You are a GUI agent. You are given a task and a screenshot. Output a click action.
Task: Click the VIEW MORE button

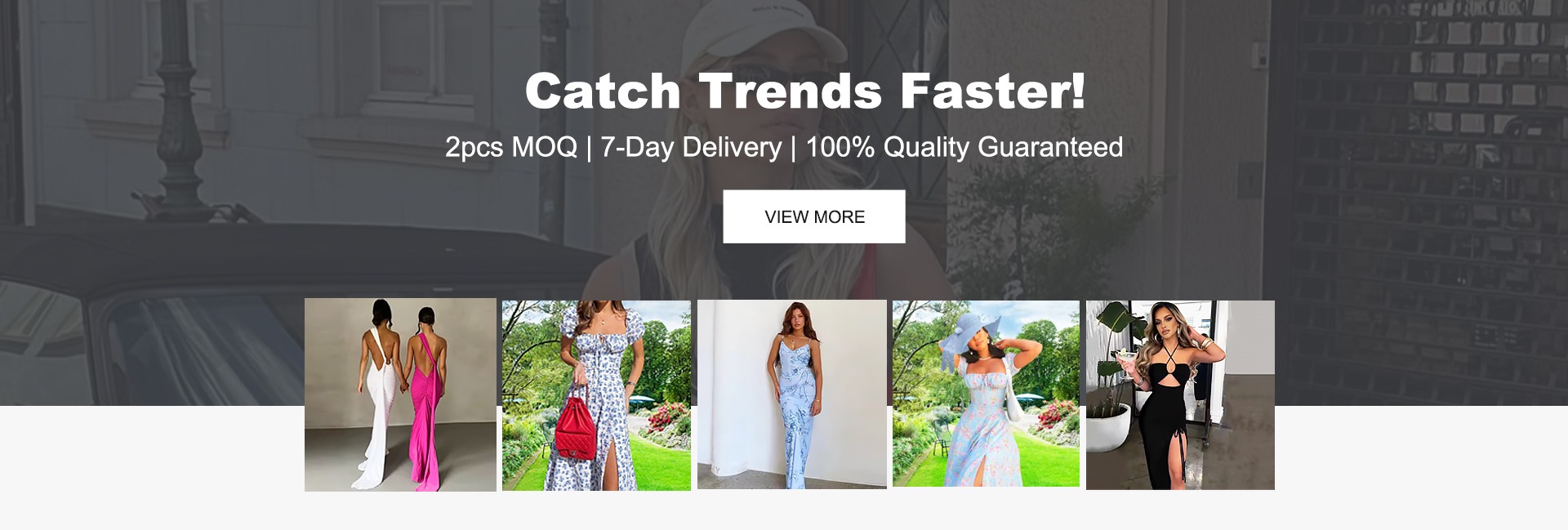coord(813,216)
